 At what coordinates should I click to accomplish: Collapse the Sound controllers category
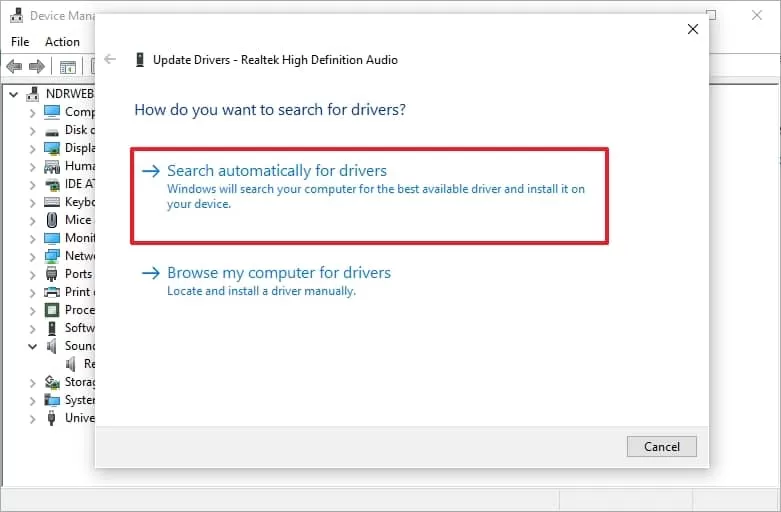[x=33, y=346]
